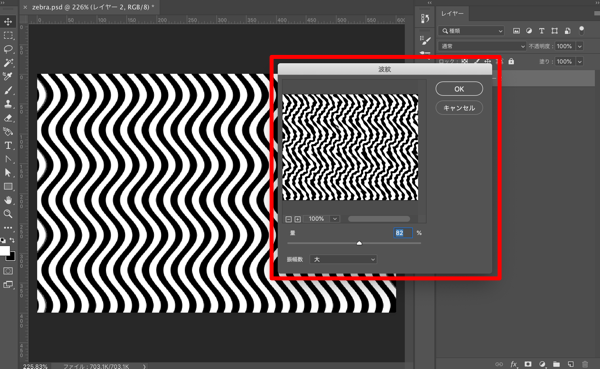Select the Move tool
Viewport: 600px width, 369px height.
point(8,21)
